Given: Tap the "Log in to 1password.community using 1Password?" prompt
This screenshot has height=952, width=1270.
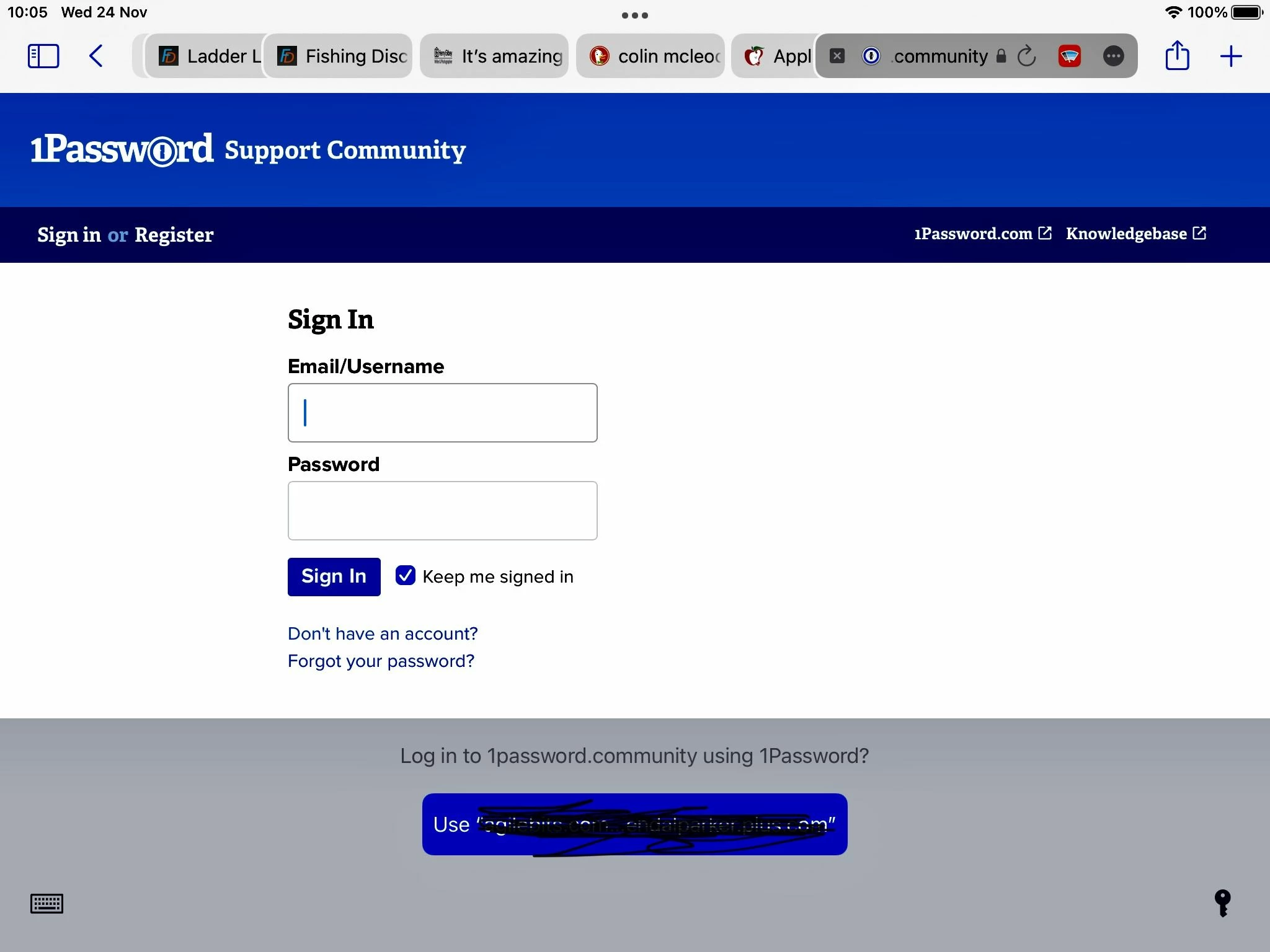Looking at the screenshot, I should pos(634,756).
